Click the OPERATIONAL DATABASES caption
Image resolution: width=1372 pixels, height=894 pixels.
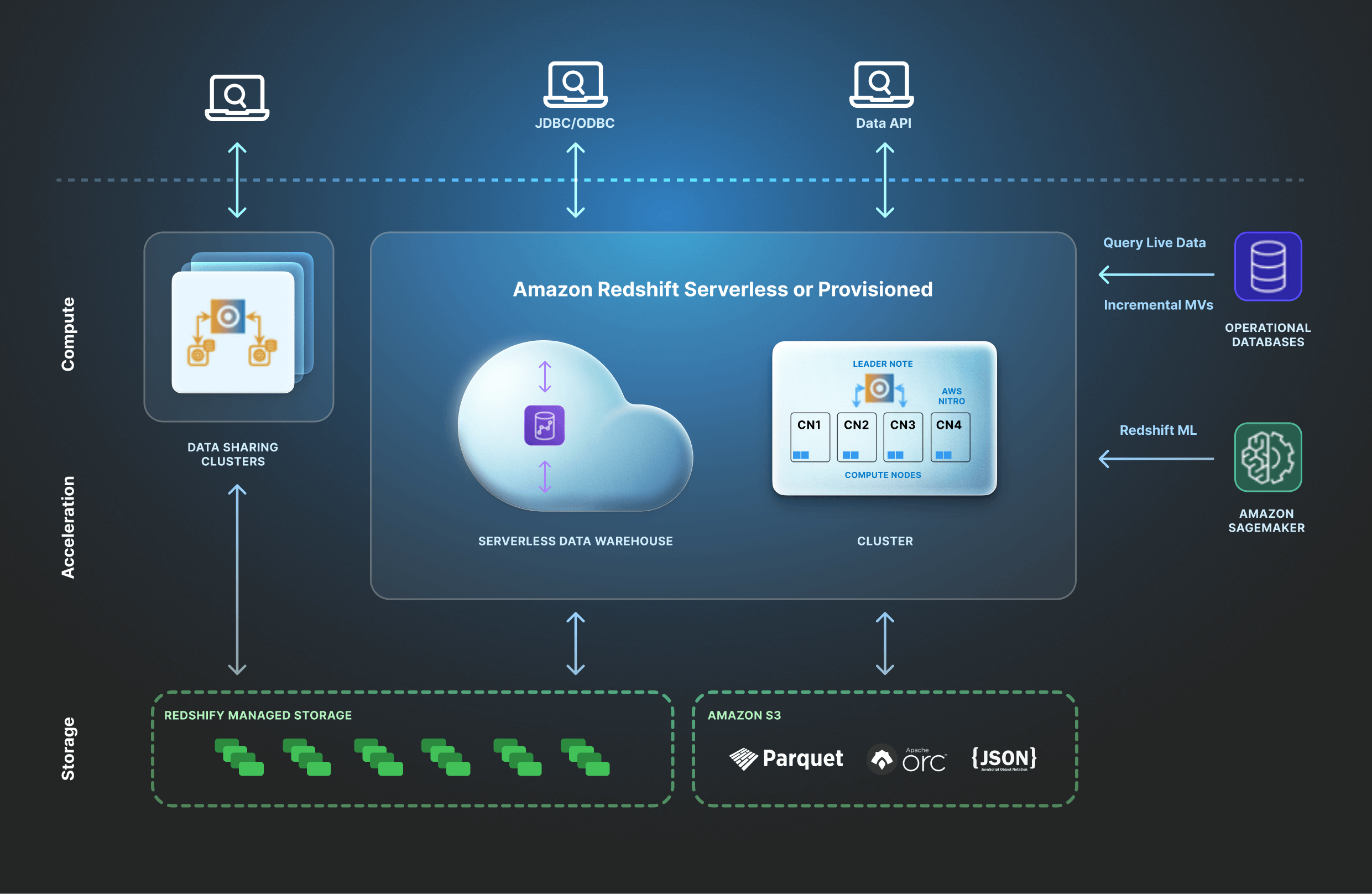pyautogui.click(x=1267, y=335)
